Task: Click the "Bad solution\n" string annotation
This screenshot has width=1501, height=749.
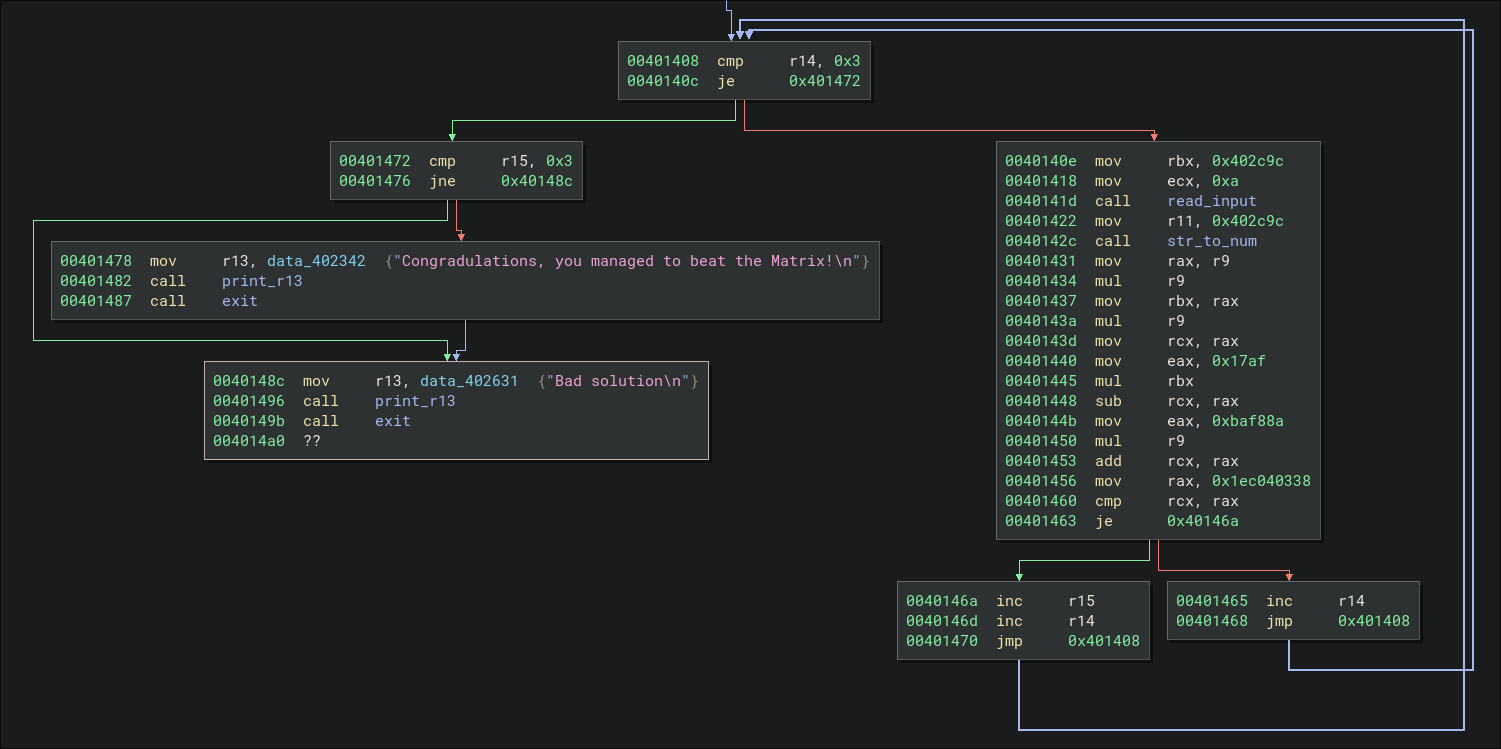Action: [617, 381]
